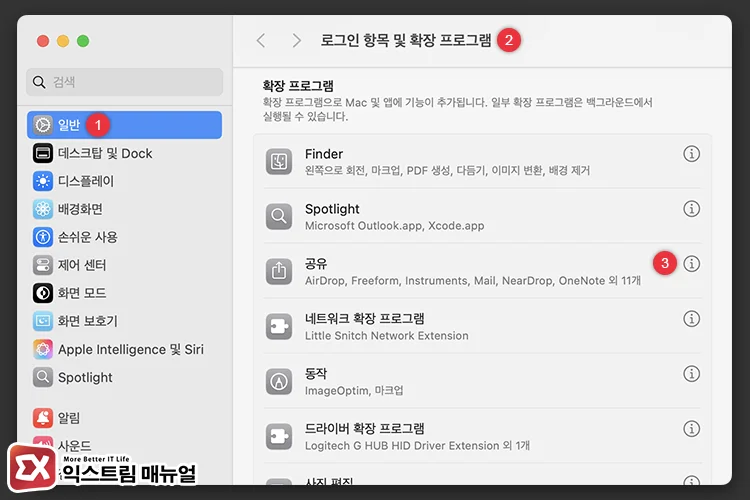750x500 pixels.
Task: Open info for 동작 extensions
Action: pyautogui.click(x=691, y=374)
